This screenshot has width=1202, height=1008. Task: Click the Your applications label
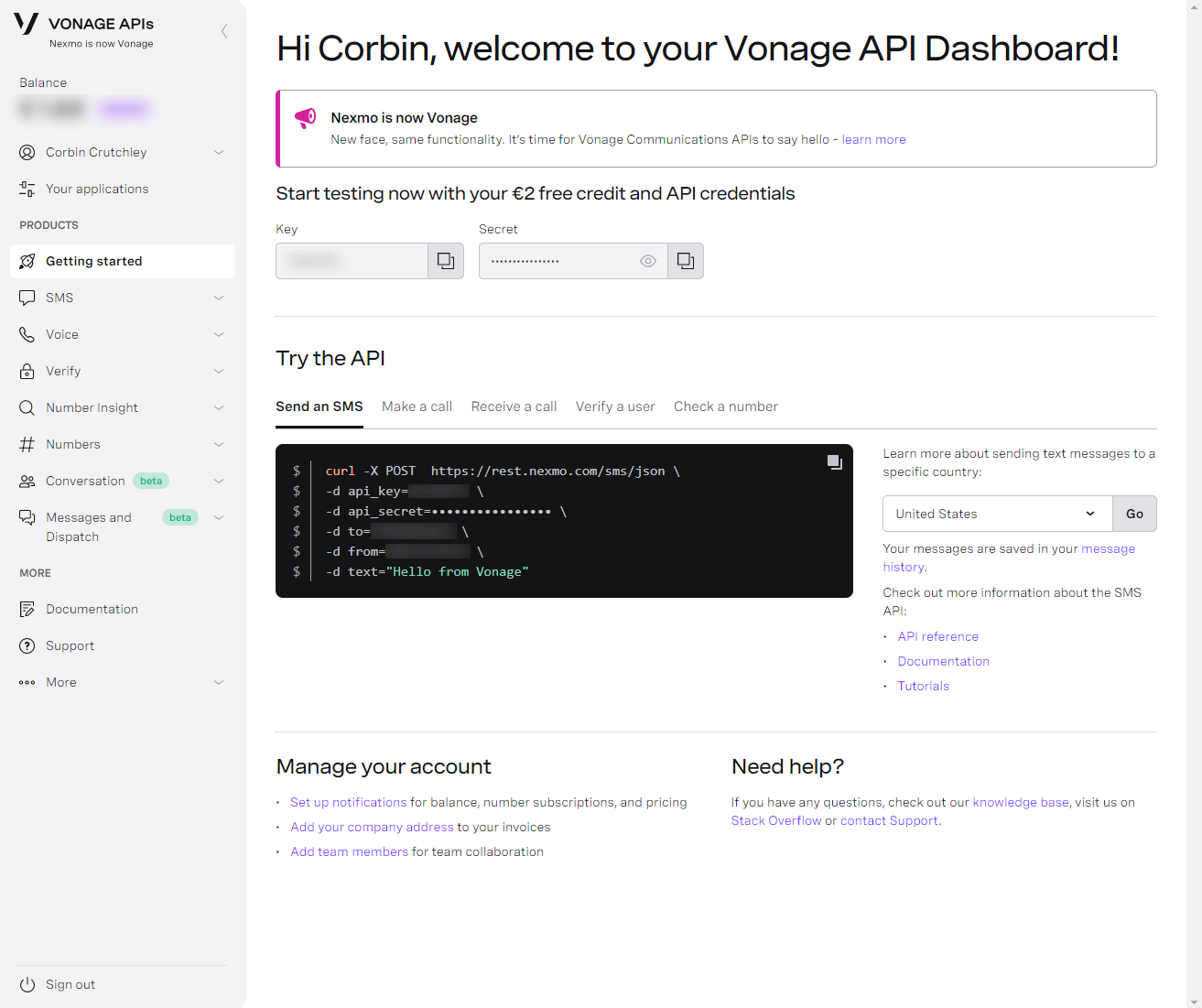tap(97, 189)
